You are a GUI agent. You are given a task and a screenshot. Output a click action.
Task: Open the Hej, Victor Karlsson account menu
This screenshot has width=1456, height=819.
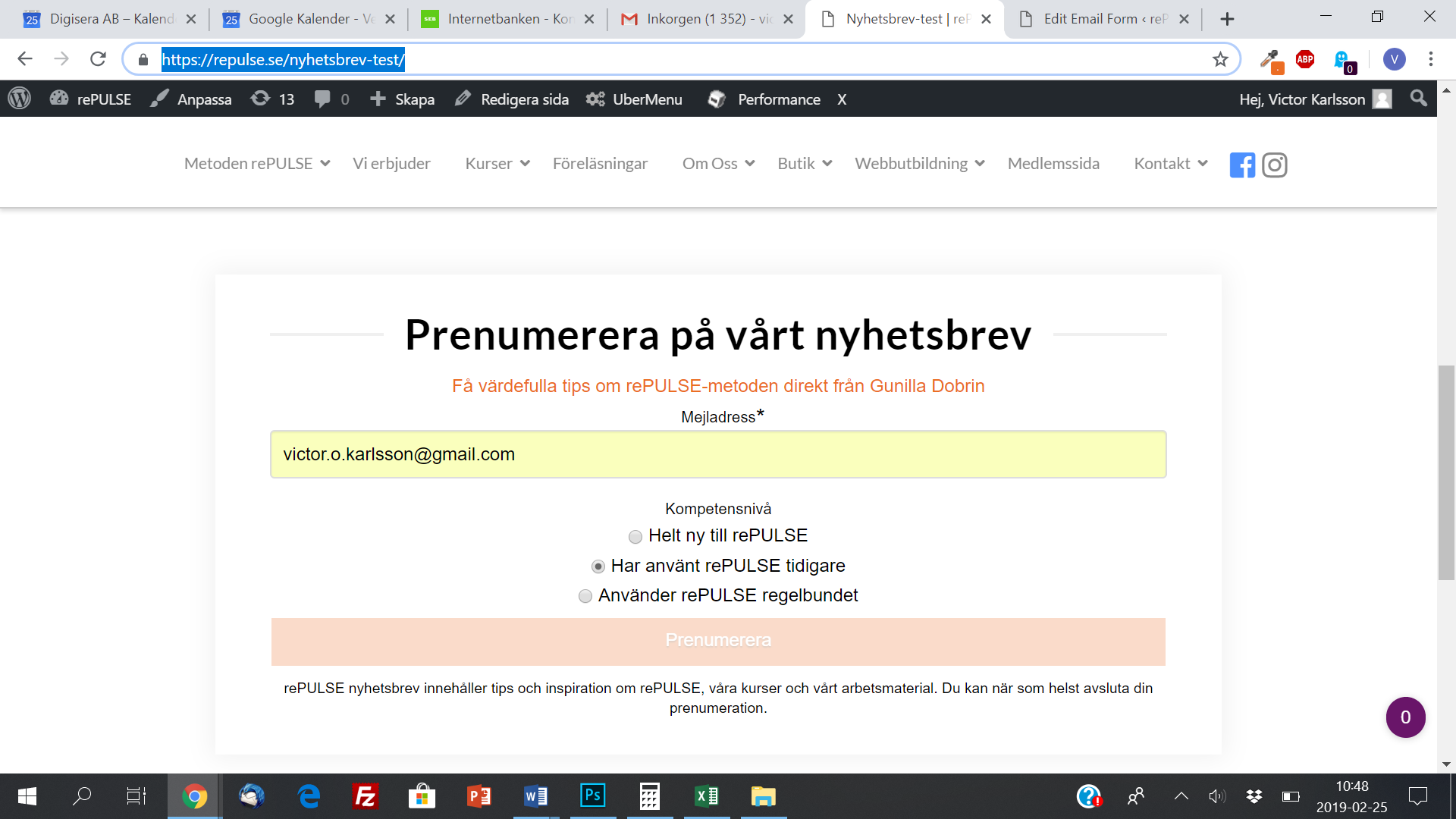(x=1316, y=99)
